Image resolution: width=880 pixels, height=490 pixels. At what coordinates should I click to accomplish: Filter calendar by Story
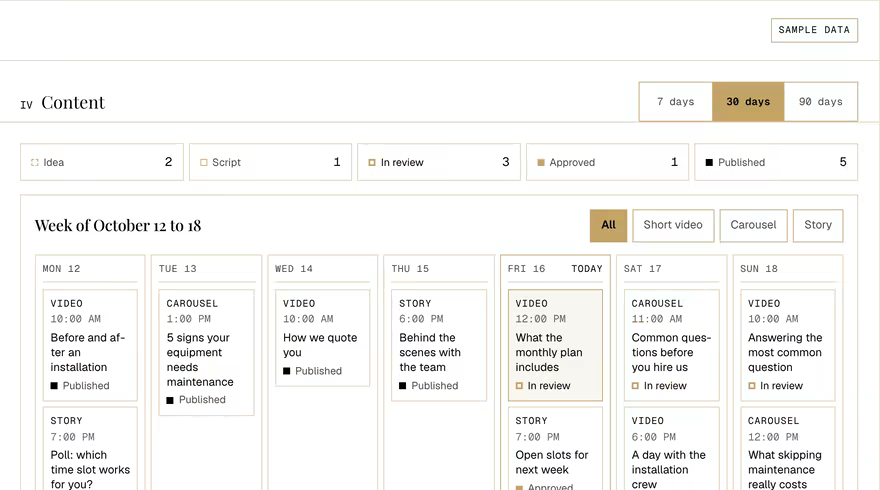[x=818, y=226]
